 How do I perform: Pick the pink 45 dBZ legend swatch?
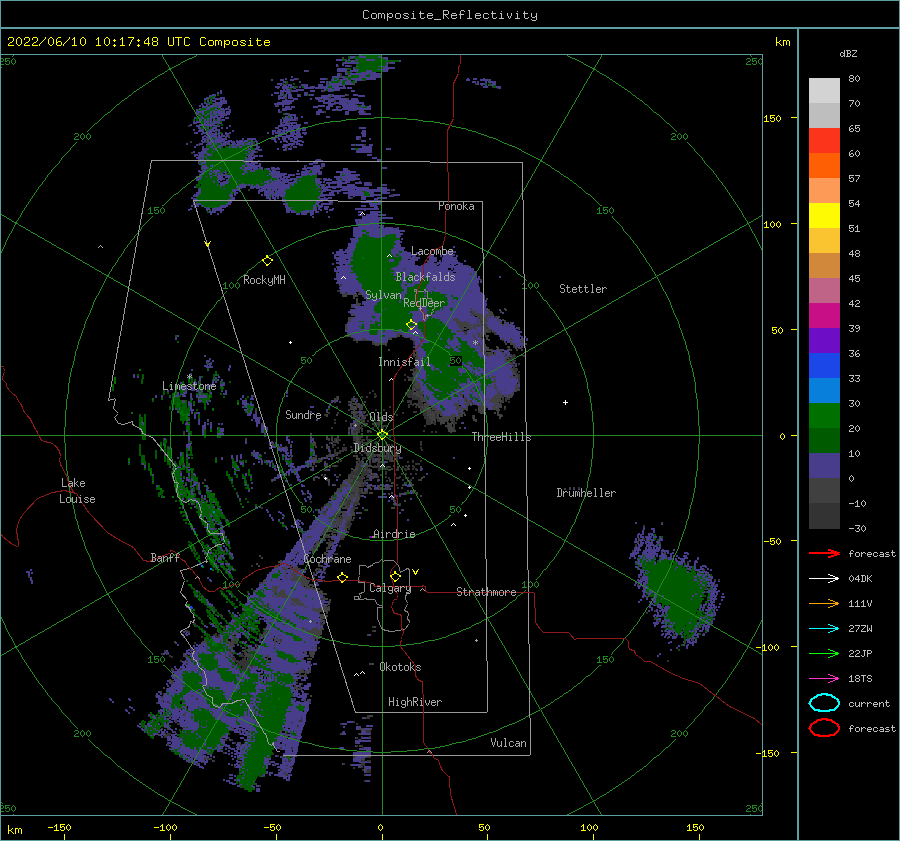tap(824, 290)
